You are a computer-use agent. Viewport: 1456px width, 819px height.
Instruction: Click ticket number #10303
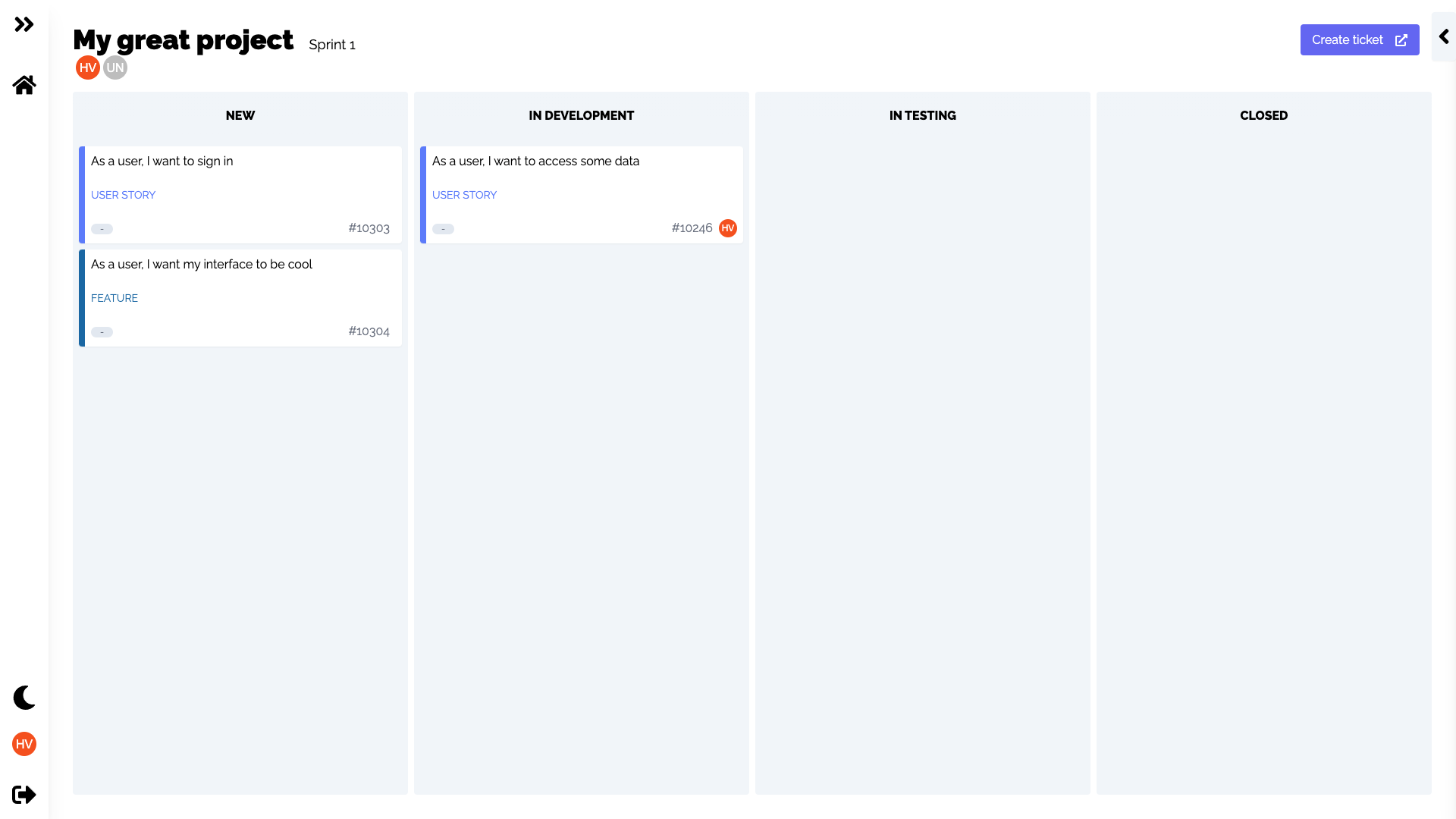tap(369, 228)
